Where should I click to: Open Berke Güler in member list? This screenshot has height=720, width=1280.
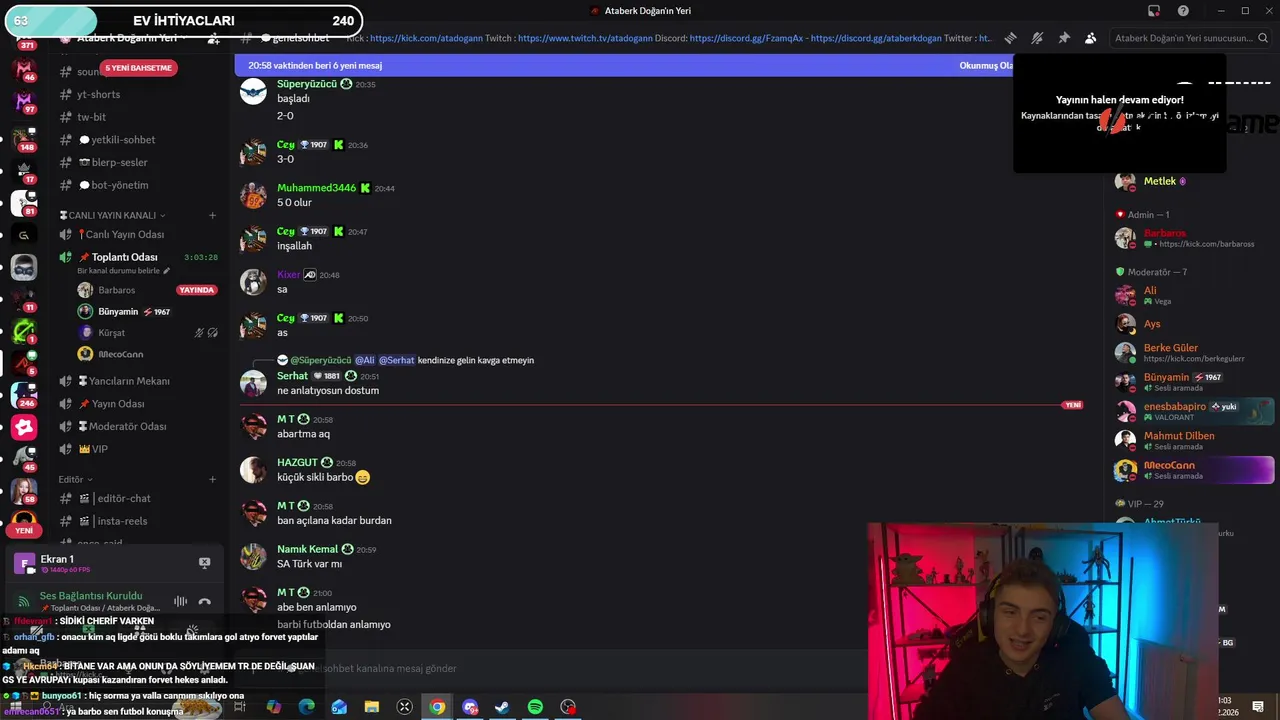pyautogui.click(x=1190, y=353)
